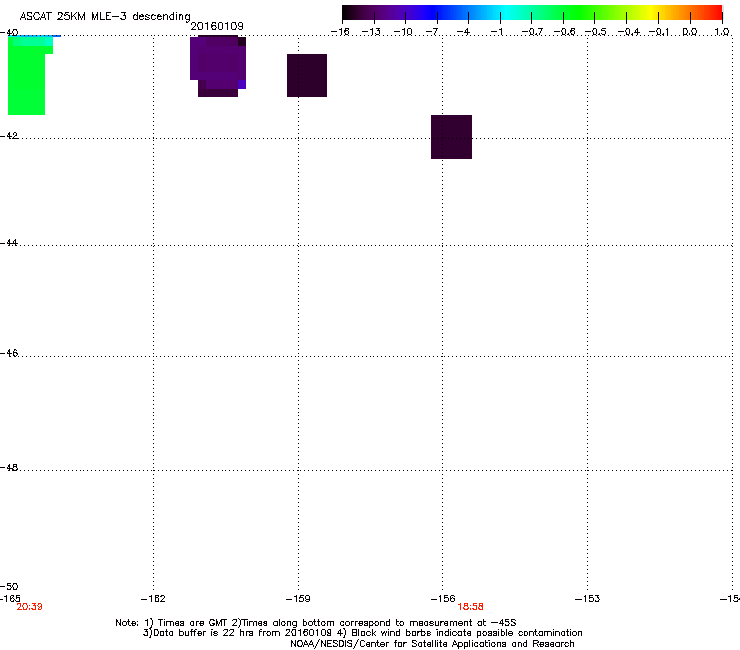Click the -48 latitude label

[9, 468]
